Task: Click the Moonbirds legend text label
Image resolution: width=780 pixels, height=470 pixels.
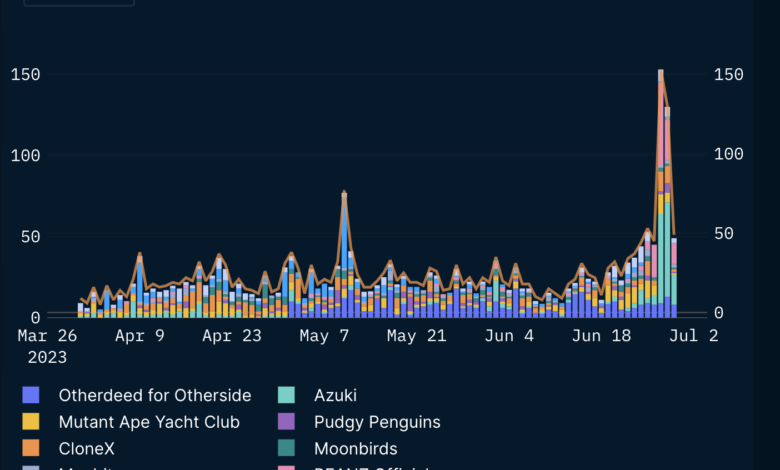Action: point(355,449)
